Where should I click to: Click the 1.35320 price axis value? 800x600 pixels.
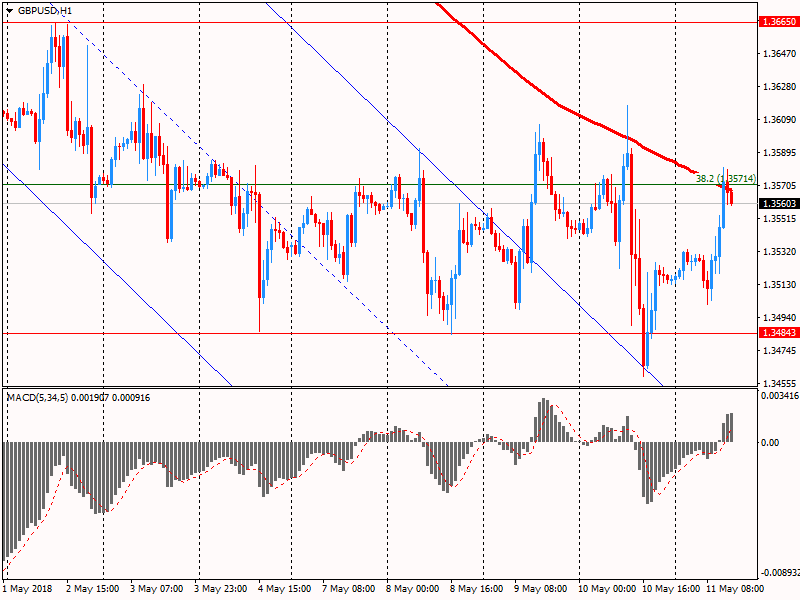(x=779, y=252)
